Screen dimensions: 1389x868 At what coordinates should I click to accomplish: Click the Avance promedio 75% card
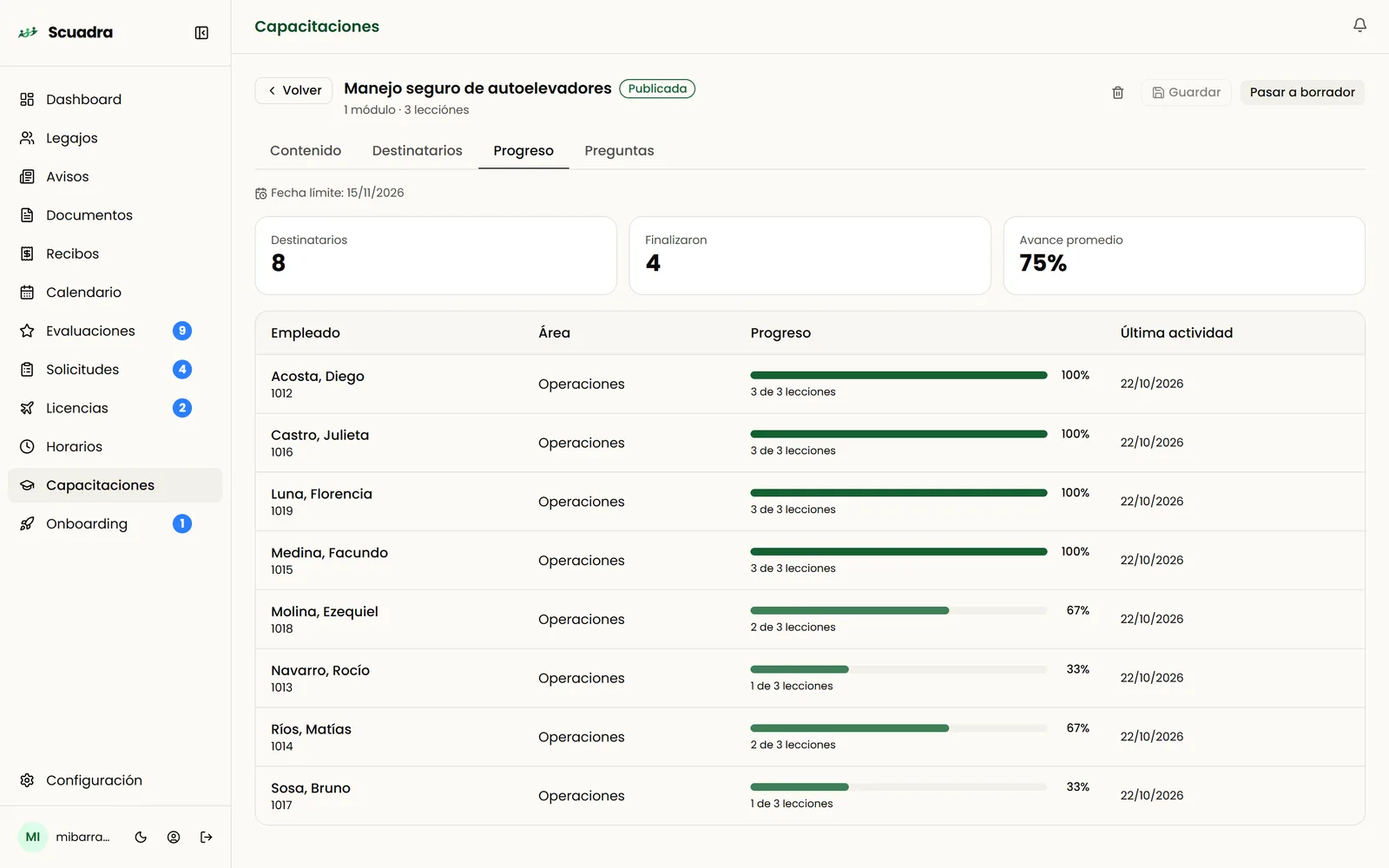pos(1184,256)
